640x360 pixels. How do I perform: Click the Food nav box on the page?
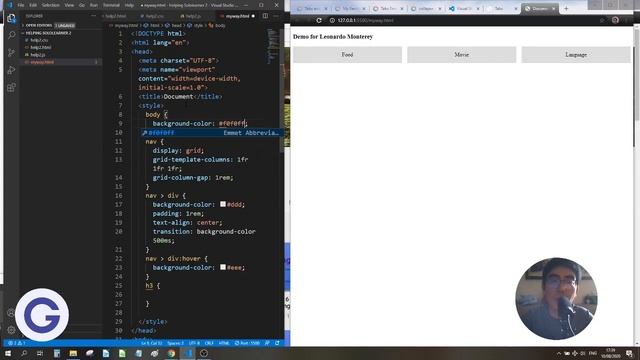(347, 55)
